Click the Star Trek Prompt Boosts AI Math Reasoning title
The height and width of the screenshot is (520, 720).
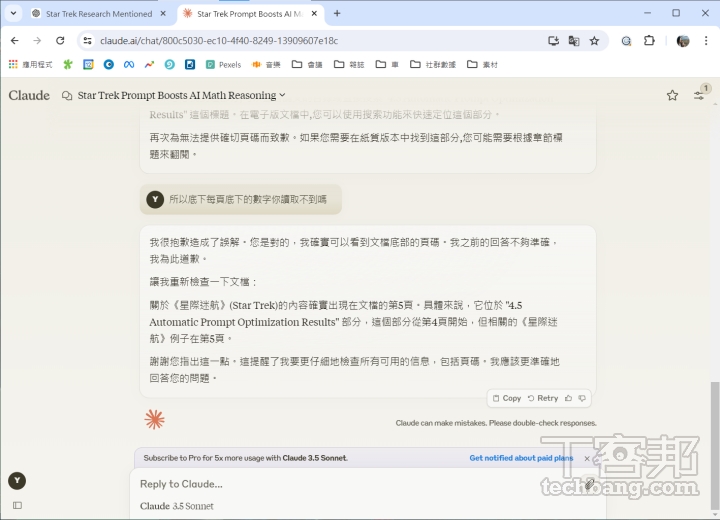point(177,95)
